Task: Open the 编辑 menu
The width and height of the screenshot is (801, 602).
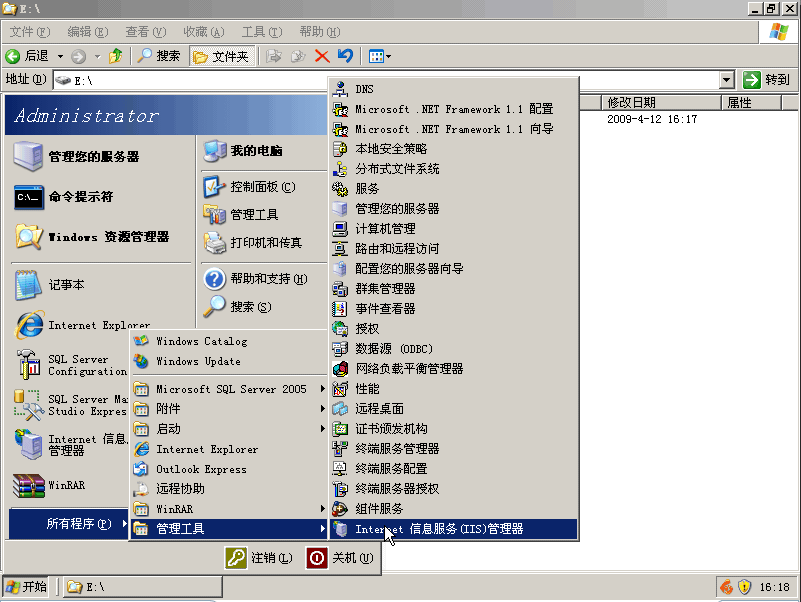Action: pos(88,32)
